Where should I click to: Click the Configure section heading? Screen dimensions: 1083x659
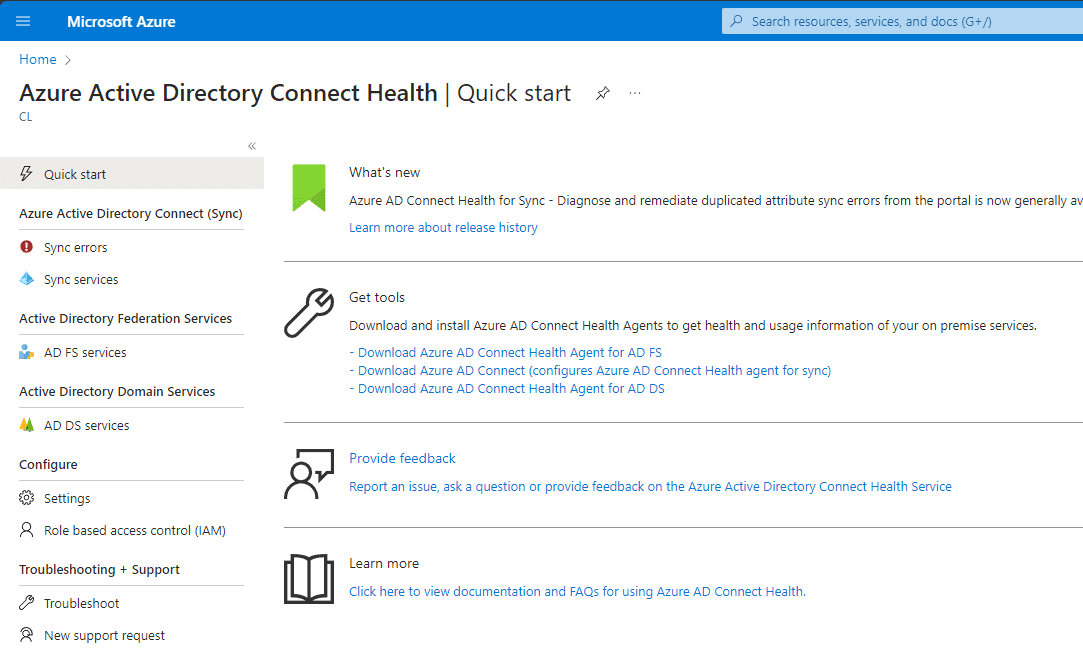(48, 465)
